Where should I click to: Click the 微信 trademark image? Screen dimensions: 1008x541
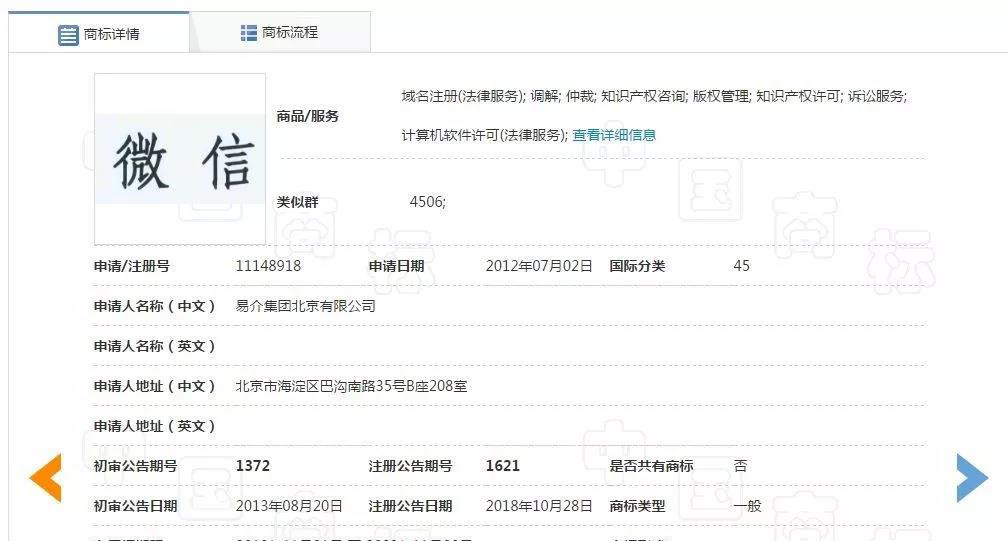click(180, 159)
